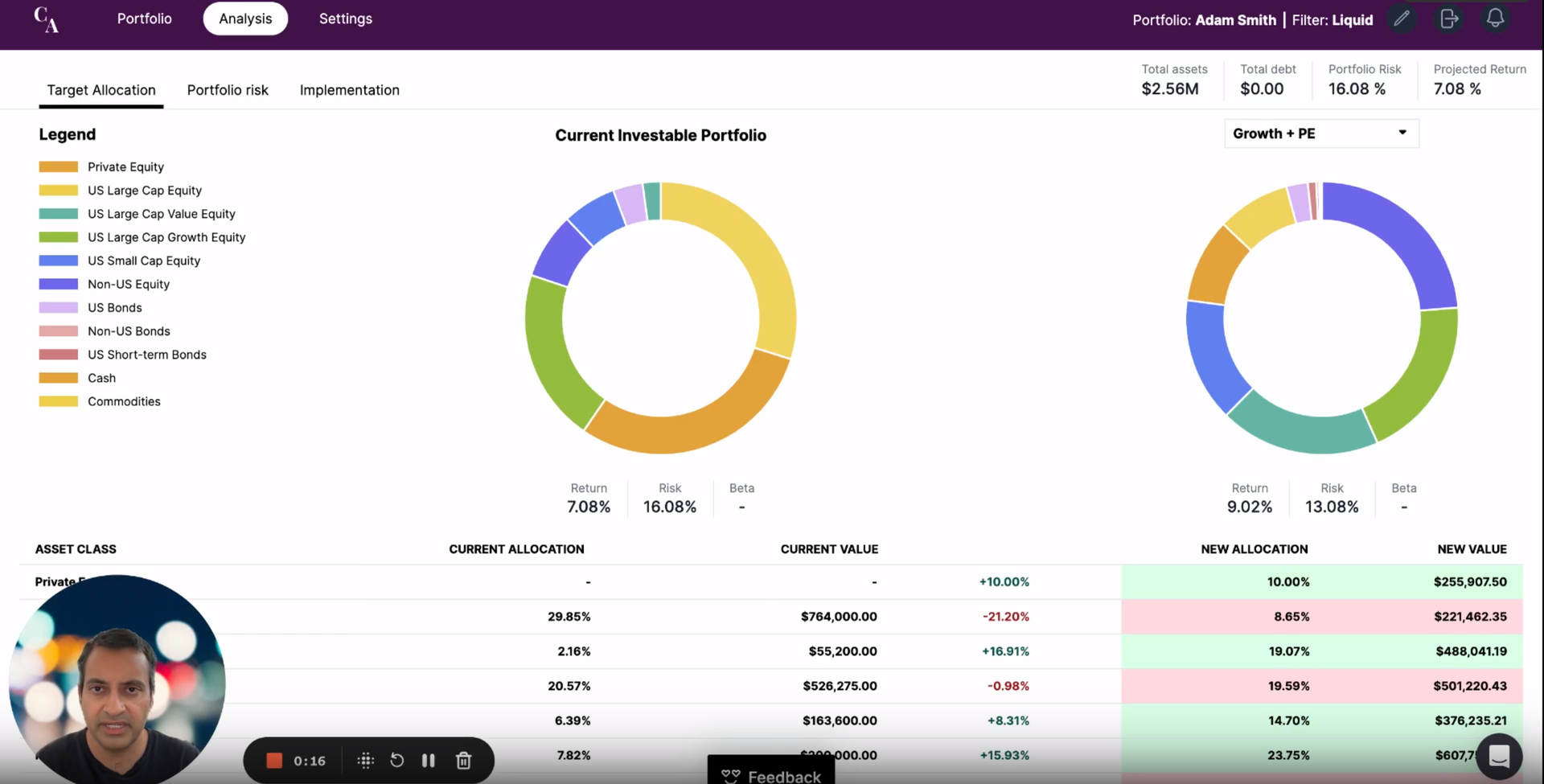Viewport: 1544px width, 784px height.
Task: Click the Non-US Equity legend swatch
Action: [59, 284]
